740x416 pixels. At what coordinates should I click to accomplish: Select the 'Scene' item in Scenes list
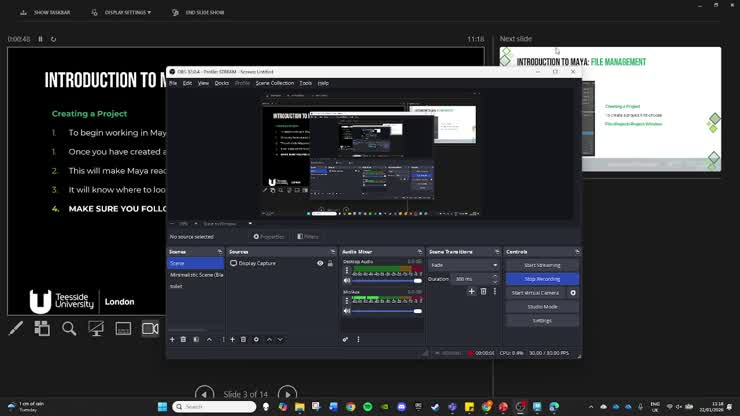196,263
